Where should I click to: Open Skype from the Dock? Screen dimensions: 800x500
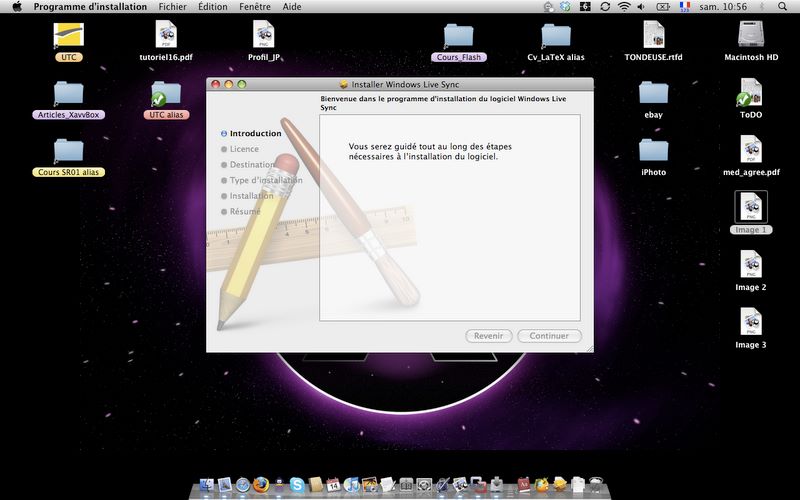297,485
